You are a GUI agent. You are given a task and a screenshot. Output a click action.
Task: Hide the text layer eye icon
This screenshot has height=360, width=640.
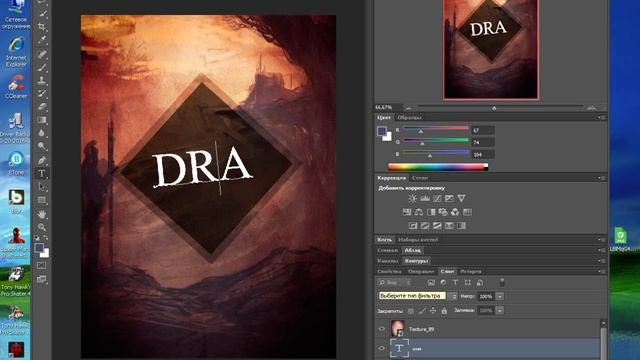point(382,349)
